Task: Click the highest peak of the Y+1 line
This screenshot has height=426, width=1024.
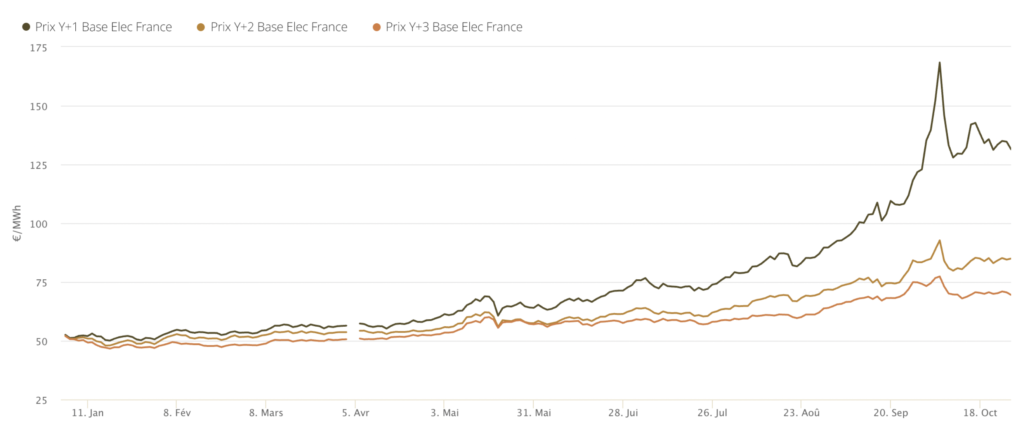Action: [940, 63]
